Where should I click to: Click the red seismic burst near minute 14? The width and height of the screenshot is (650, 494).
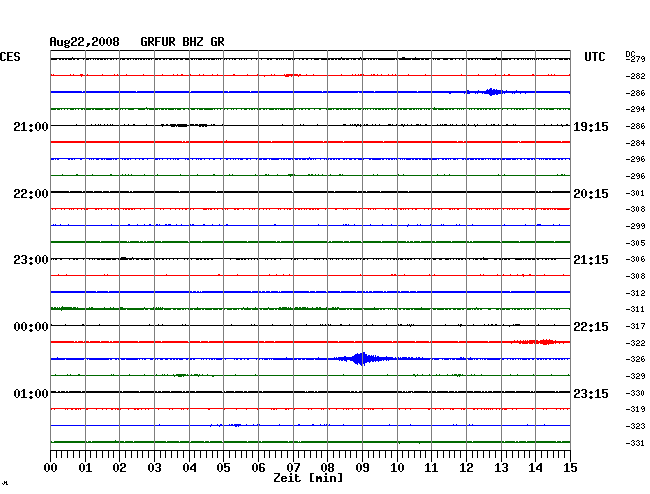pos(540,342)
